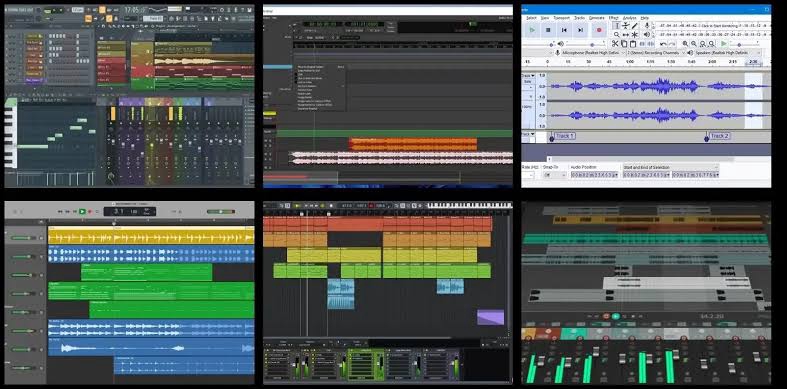Click the 'Track 1' label in Audacity
This screenshot has width=787, height=389.
click(565, 136)
